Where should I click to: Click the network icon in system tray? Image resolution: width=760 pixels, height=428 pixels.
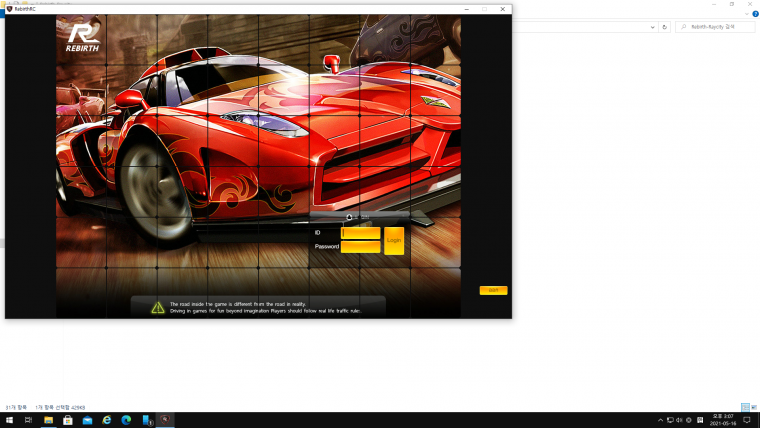(670, 420)
